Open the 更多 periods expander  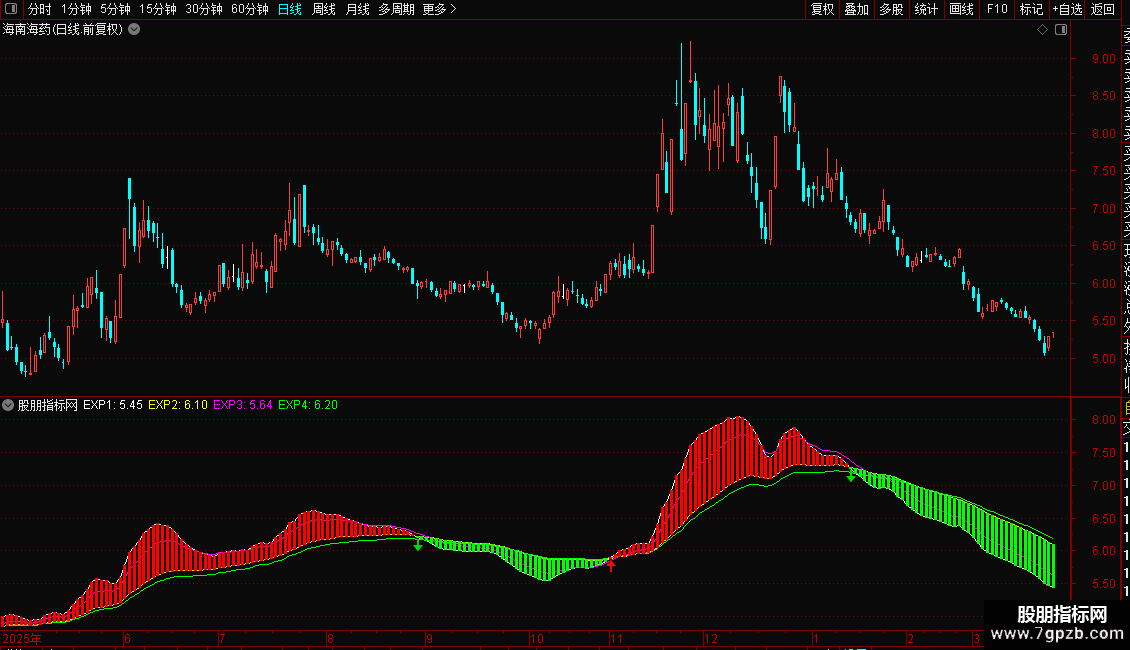point(439,9)
